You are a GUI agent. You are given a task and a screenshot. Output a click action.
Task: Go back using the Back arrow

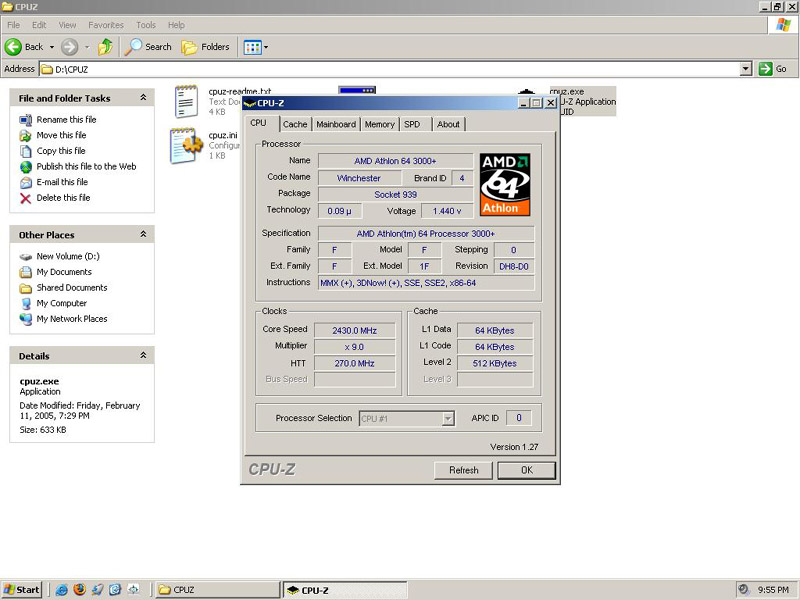24,47
